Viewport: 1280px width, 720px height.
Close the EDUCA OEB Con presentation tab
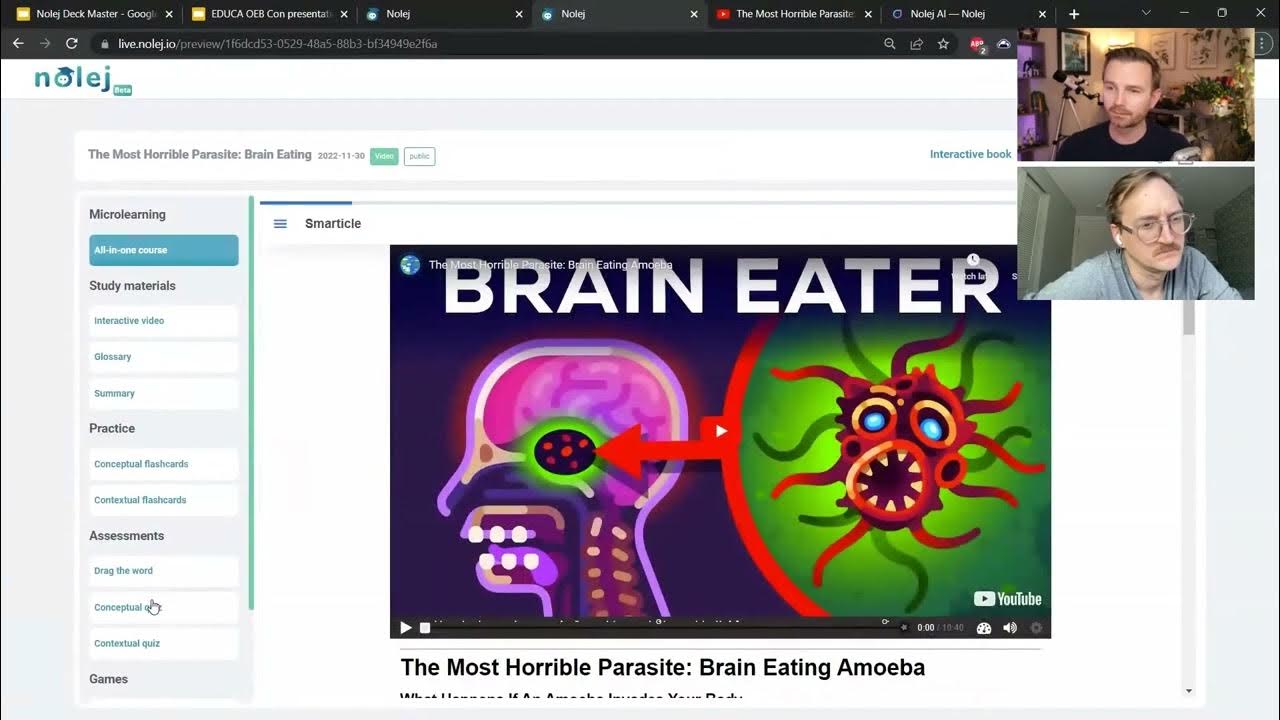[345, 14]
